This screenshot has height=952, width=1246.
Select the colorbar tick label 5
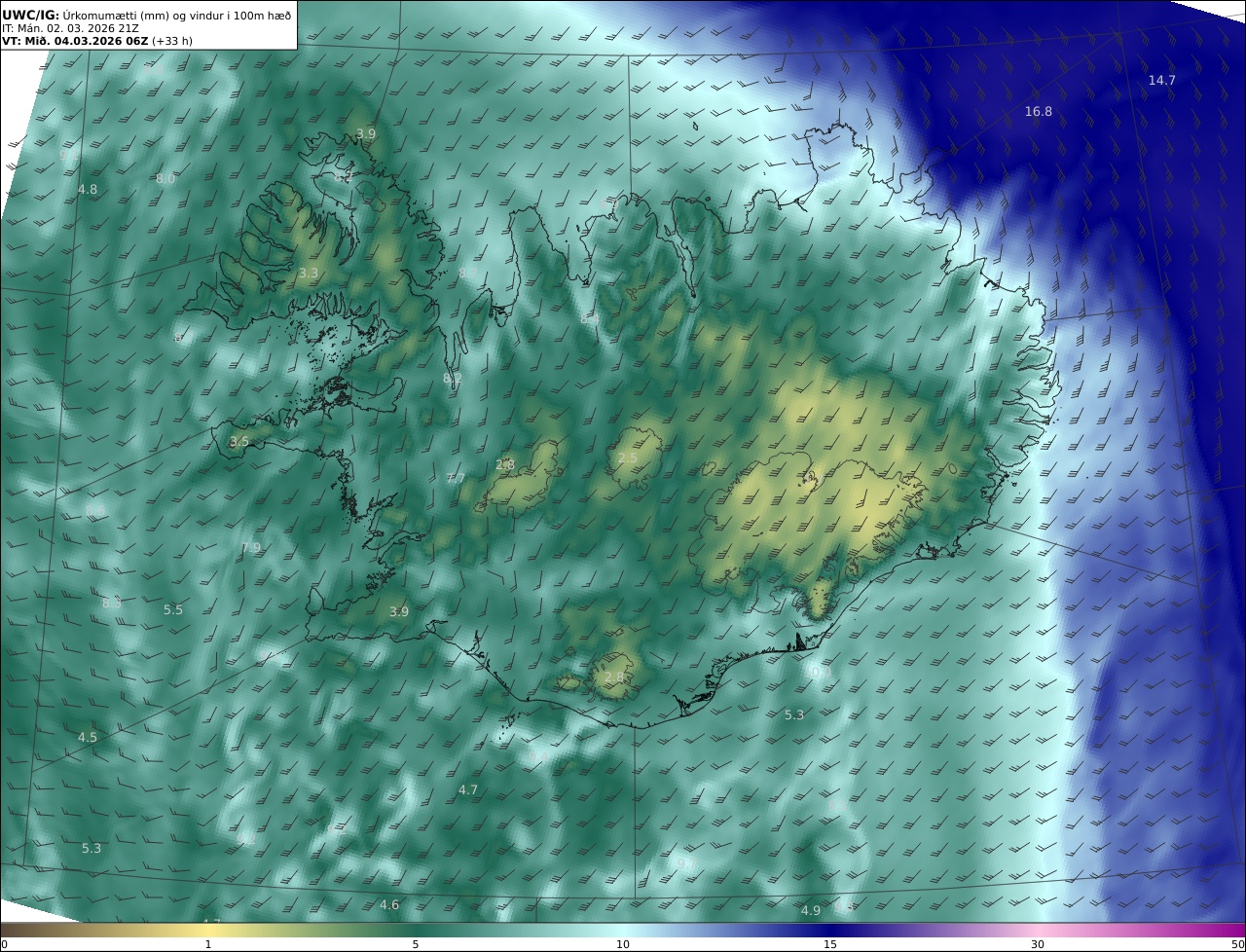416,944
